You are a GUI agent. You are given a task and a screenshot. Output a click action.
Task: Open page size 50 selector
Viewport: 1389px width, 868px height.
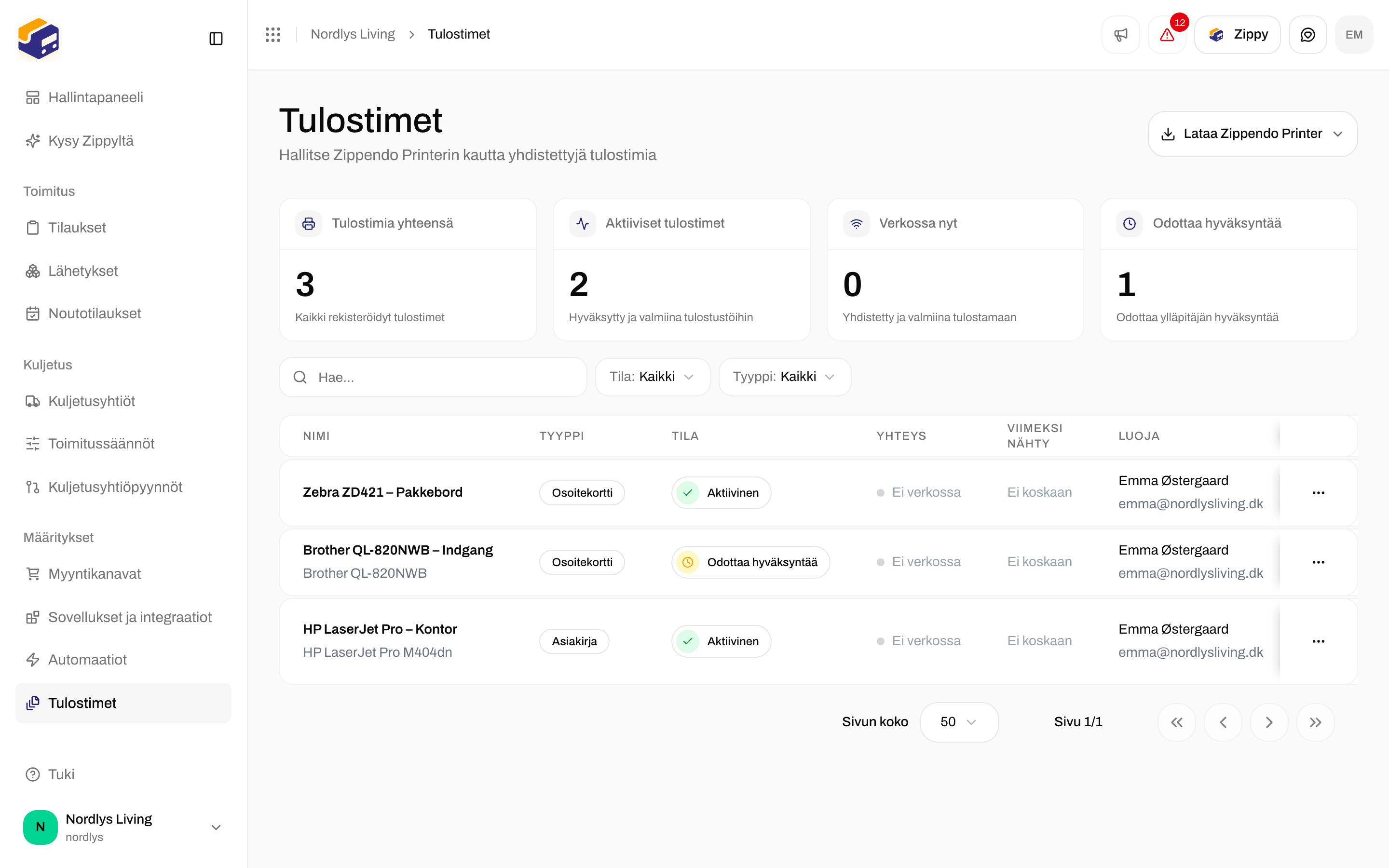959,721
